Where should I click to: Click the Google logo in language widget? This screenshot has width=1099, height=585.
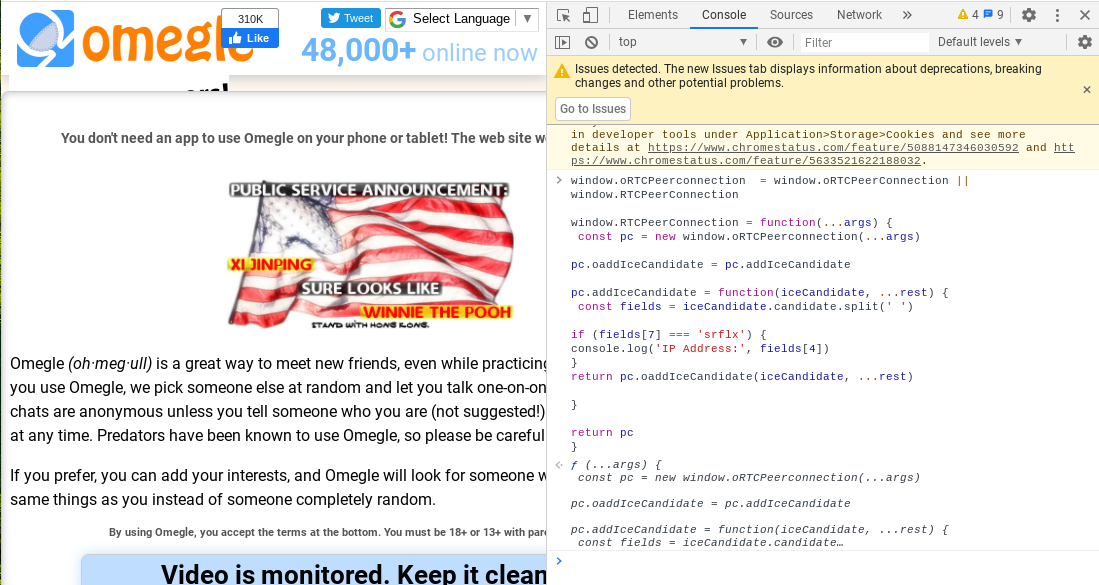click(397, 19)
